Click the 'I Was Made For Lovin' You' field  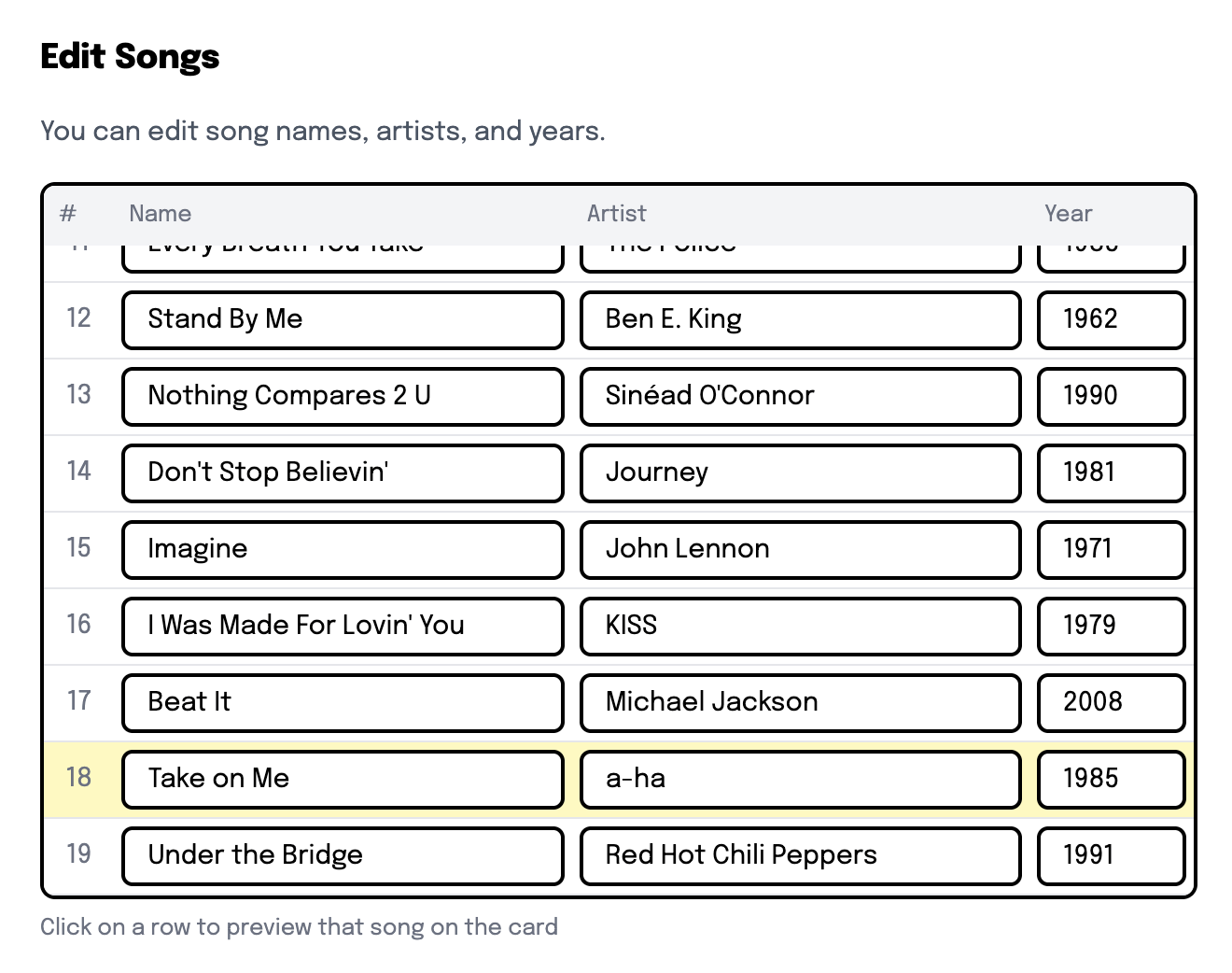click(342, 626)
